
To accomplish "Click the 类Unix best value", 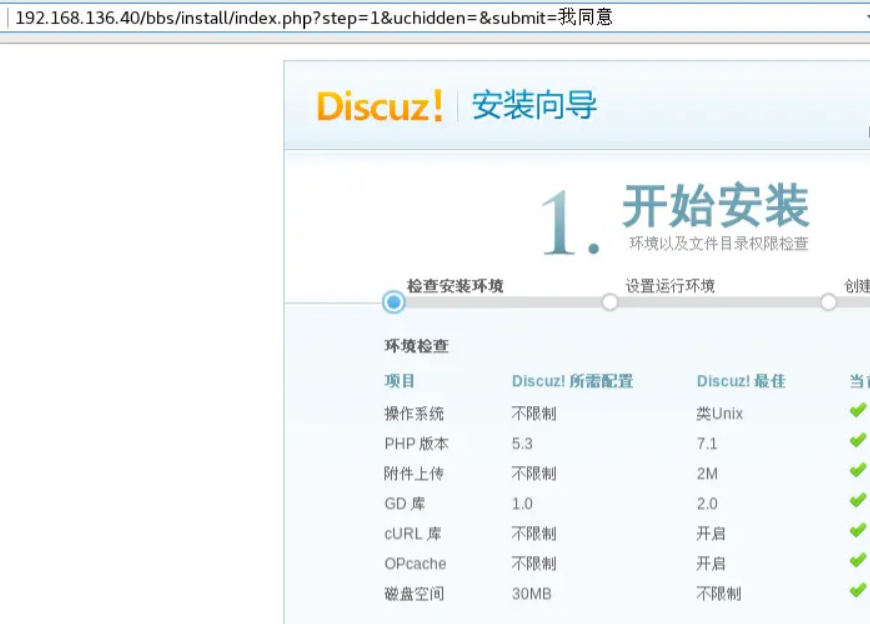I will point(720,414).
